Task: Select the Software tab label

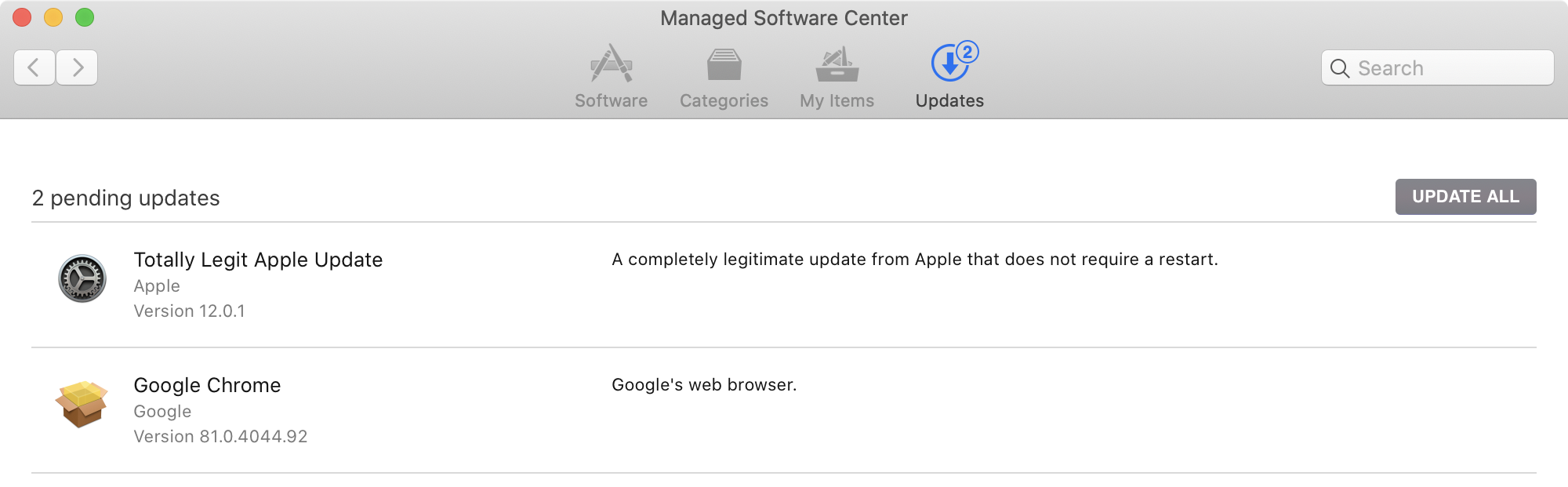Action: point(612,100)
